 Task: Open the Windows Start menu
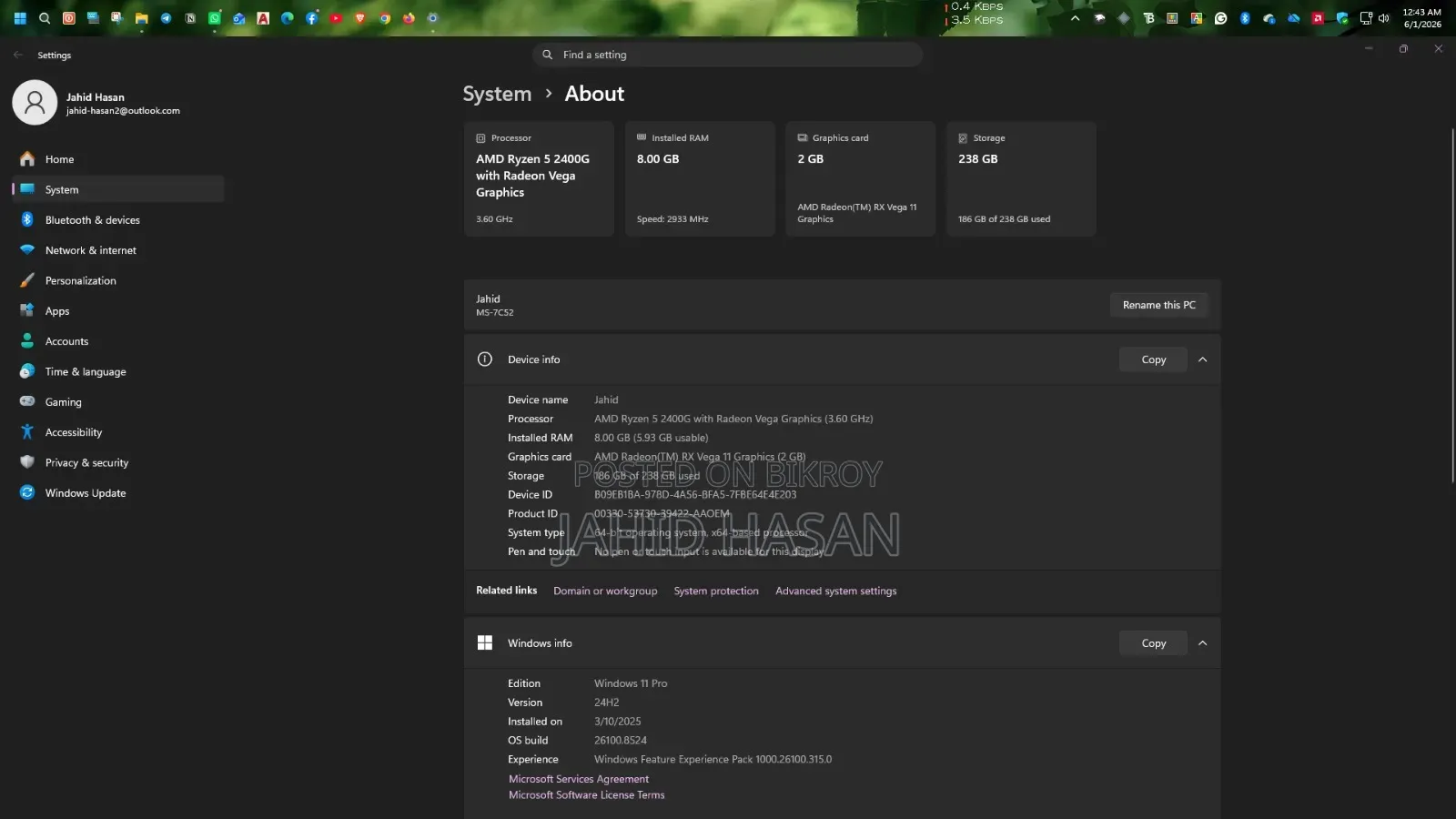pyautogui.click(x=20, y=18)
